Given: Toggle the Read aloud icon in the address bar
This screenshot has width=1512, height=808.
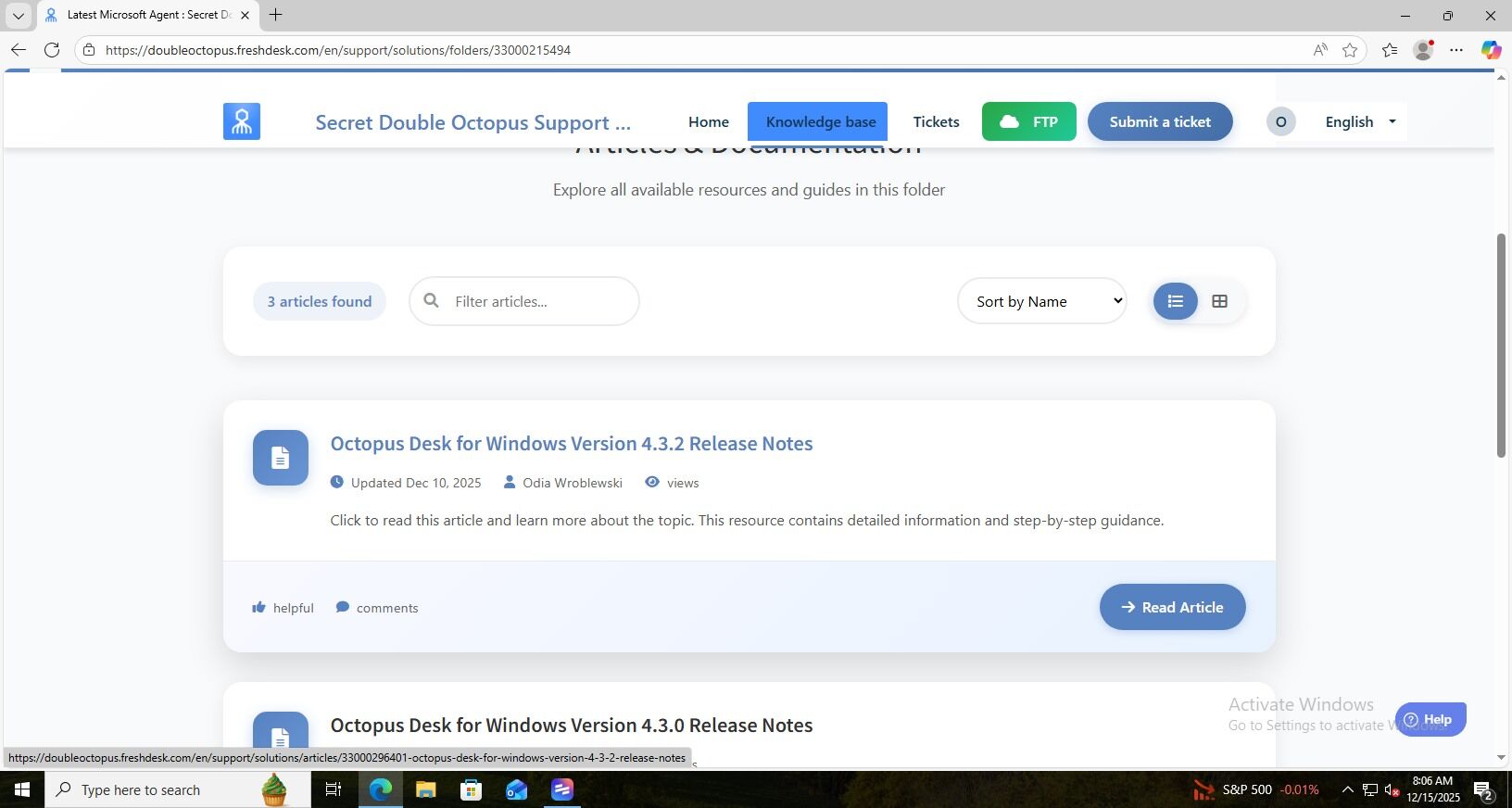Looking at the screenshot, I should tap(1320, 50).
